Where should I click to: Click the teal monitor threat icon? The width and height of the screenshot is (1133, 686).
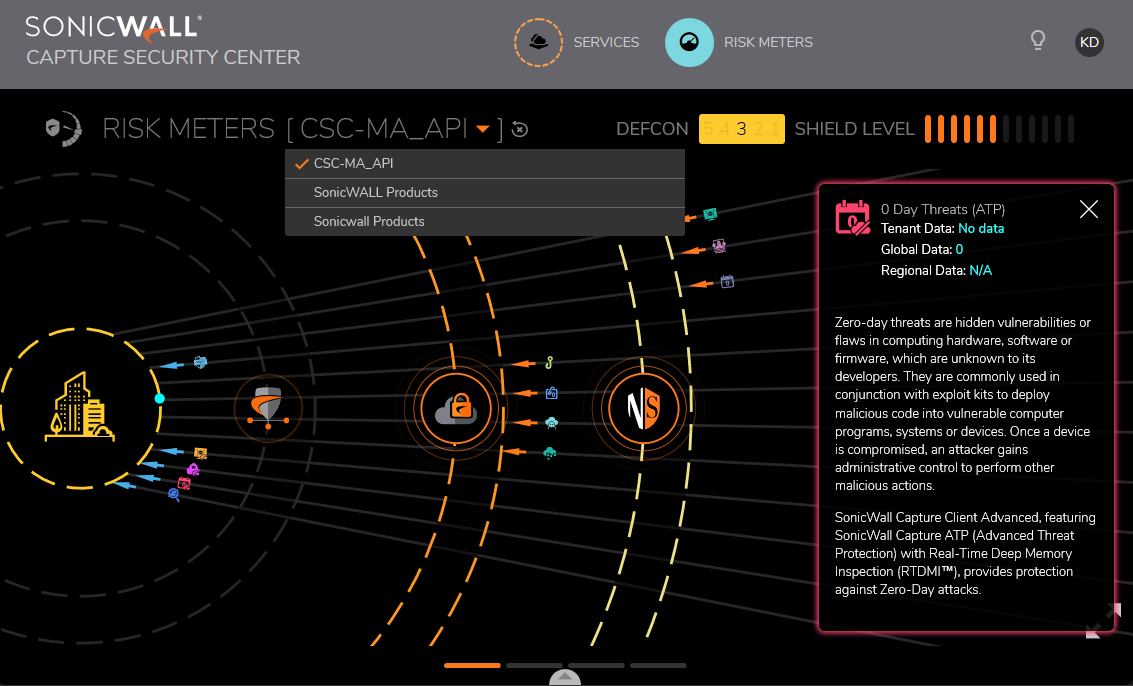[710, 214]
